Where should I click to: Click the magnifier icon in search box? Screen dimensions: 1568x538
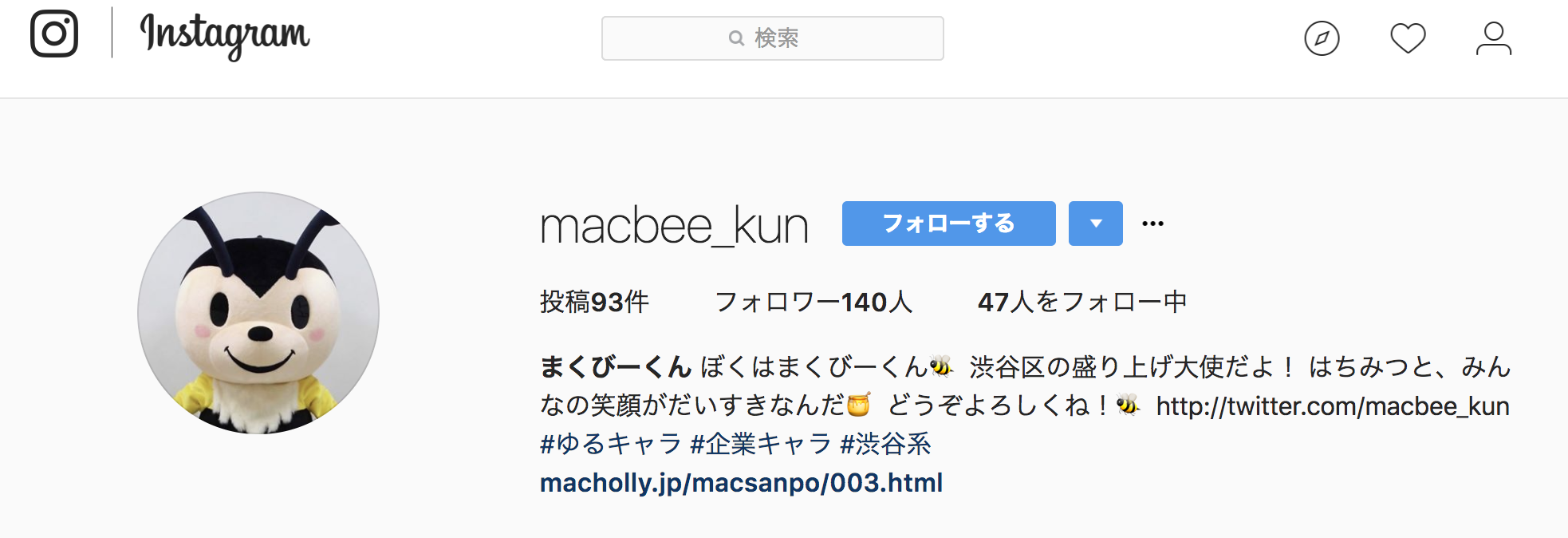pos(736,38)
